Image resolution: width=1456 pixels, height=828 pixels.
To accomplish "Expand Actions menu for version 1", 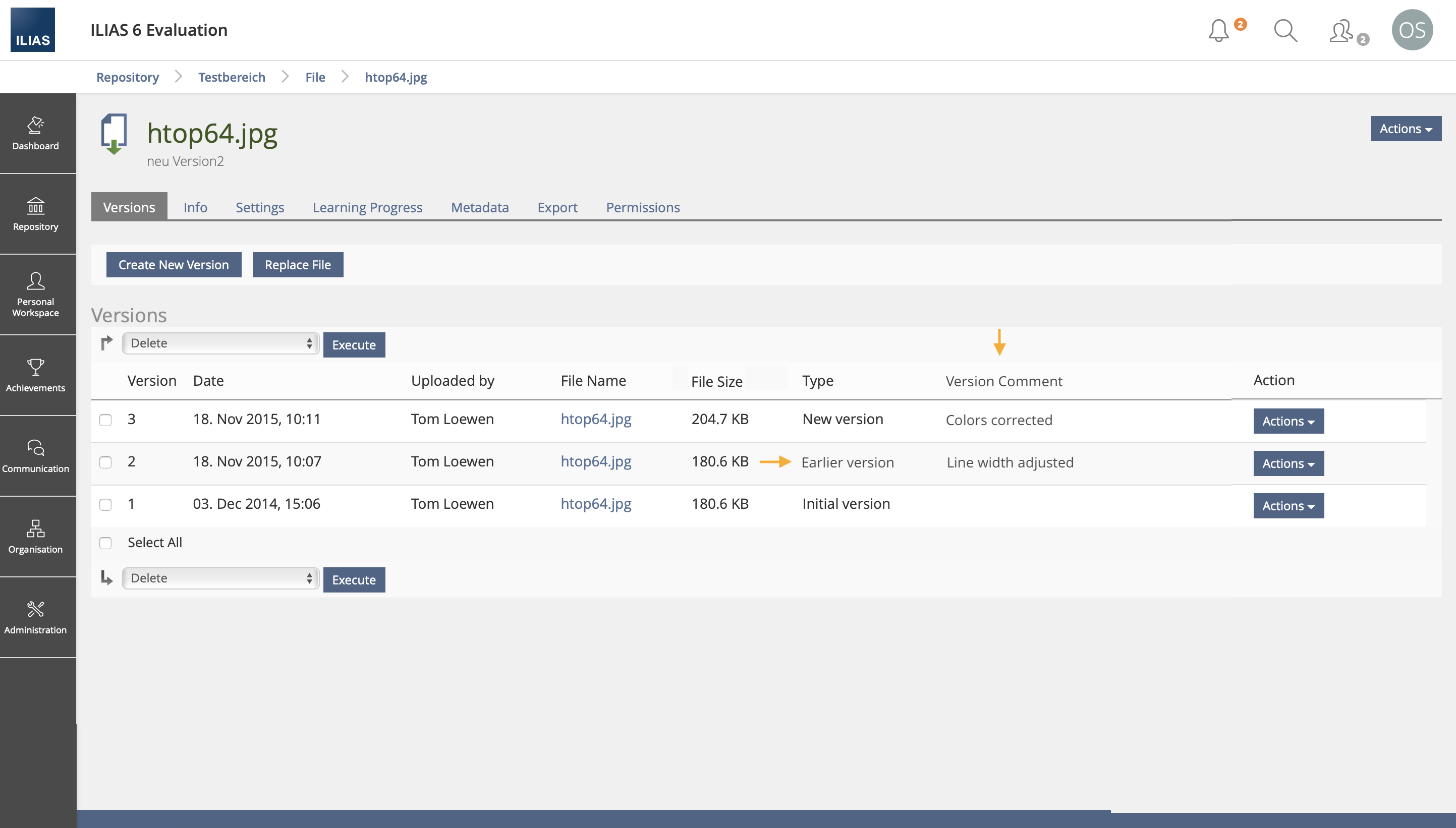I will click(x=1288, y=506).
